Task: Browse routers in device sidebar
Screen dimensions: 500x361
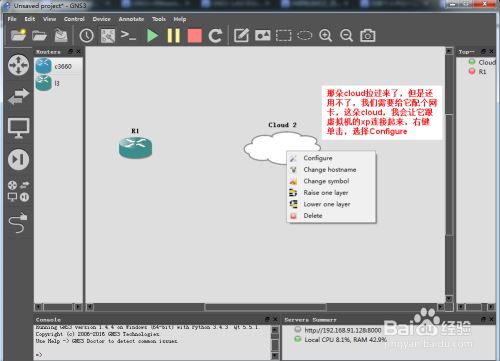Action: (x=19, y=65)
